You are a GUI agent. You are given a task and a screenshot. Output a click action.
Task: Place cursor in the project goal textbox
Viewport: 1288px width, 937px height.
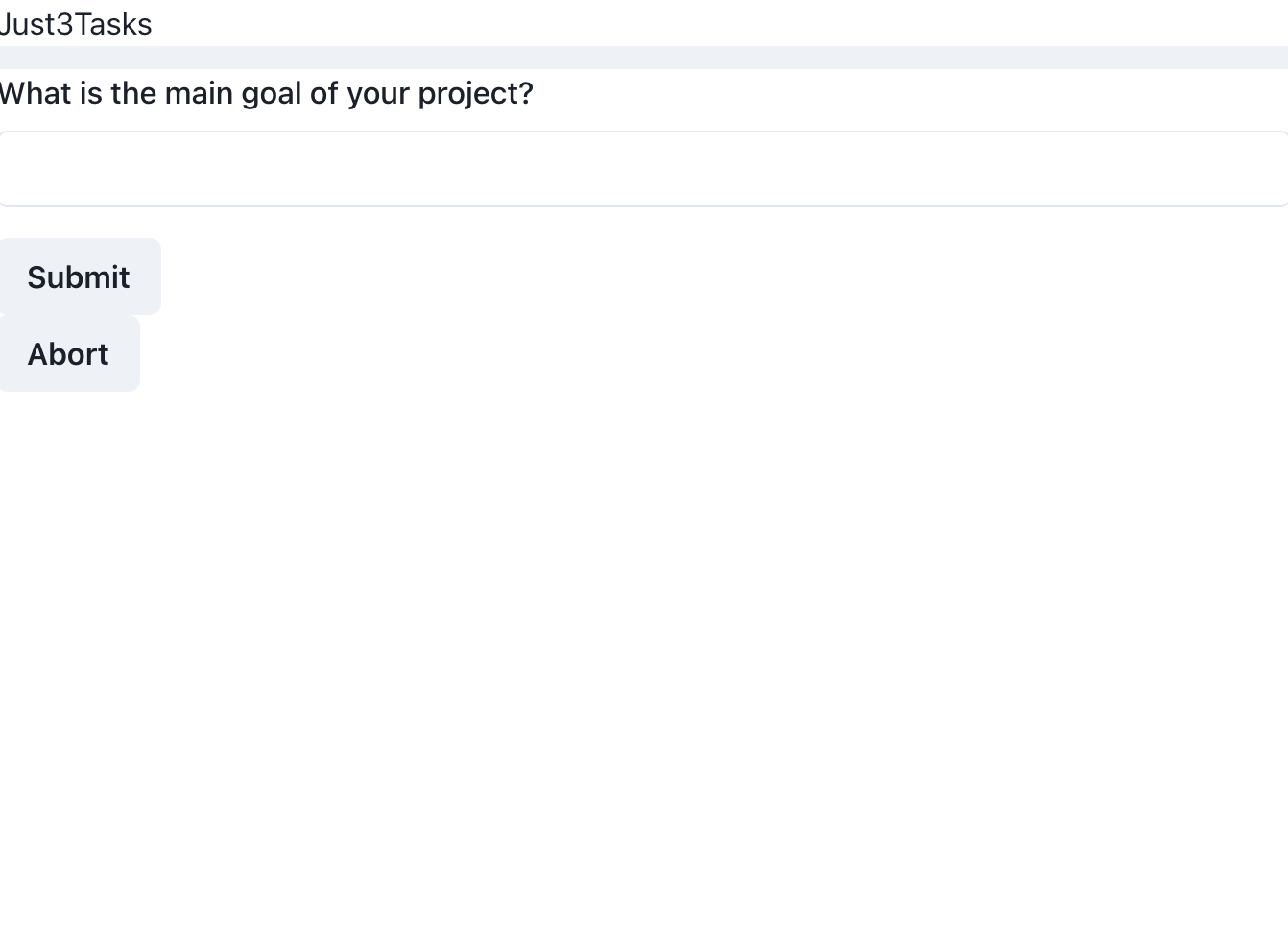(x=644, y=169)
